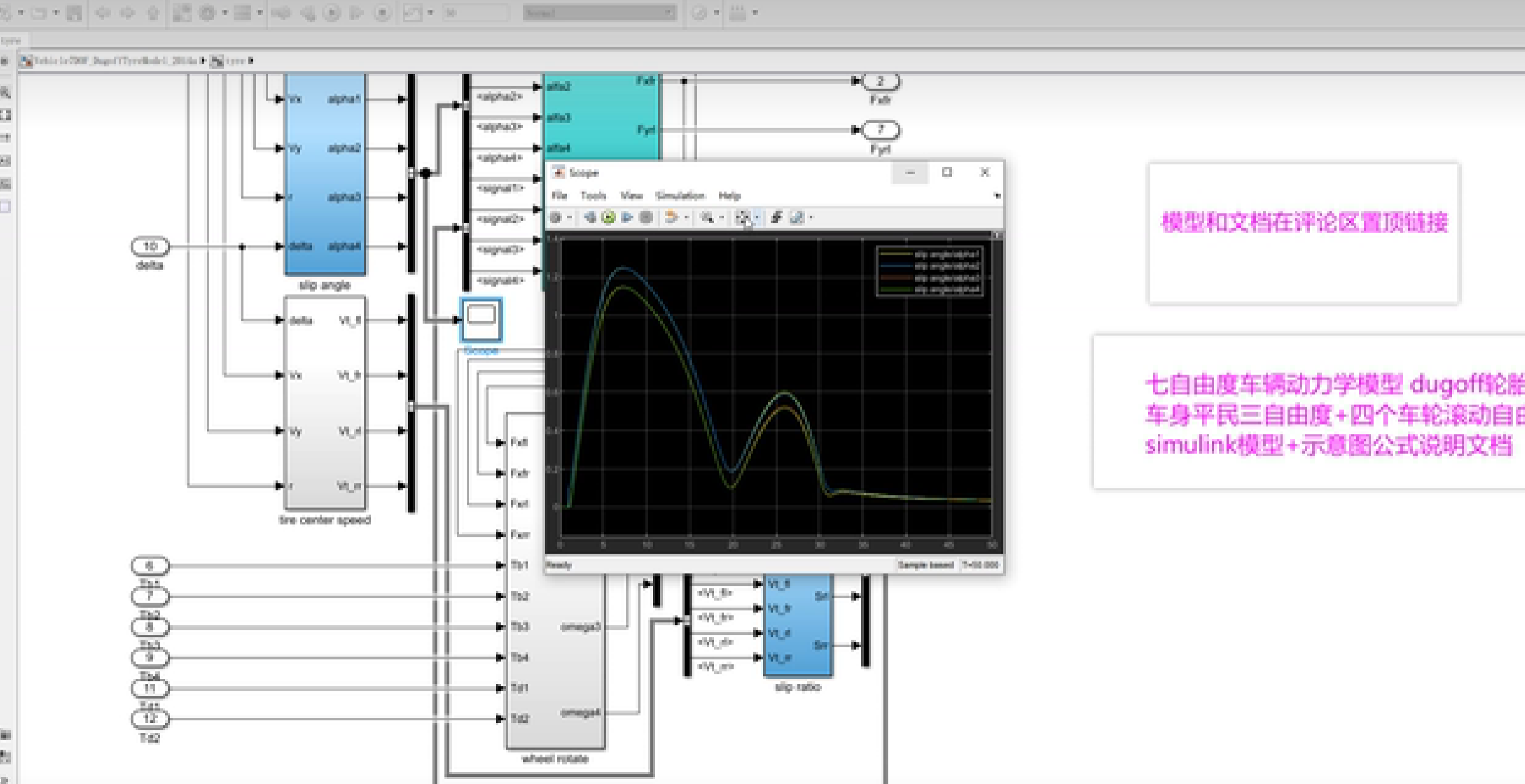Select the Scope block in the diagram
The image size is (1525, 784).
click(481, 320)
